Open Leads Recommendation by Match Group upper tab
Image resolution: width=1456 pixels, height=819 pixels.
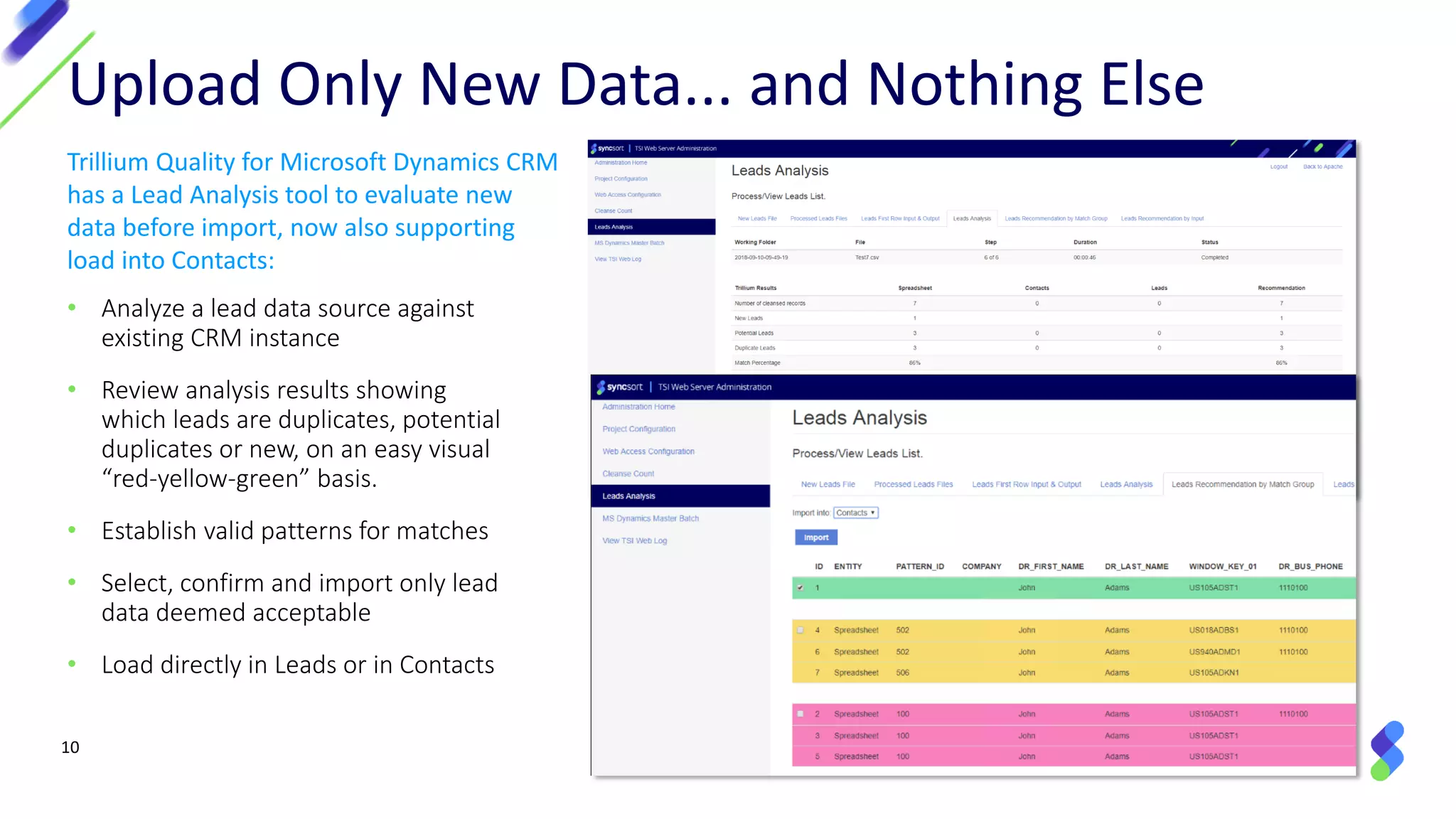(x=1056, y=219)
